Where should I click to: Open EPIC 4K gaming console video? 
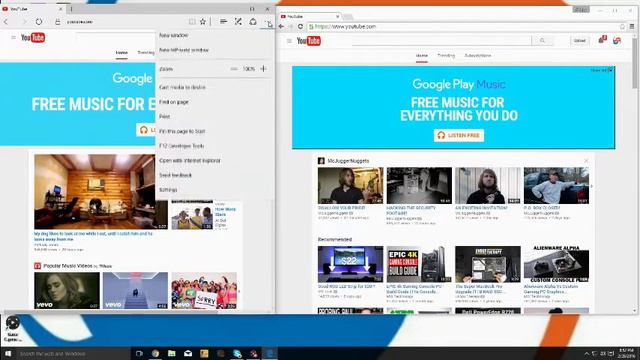pos(419,264)
